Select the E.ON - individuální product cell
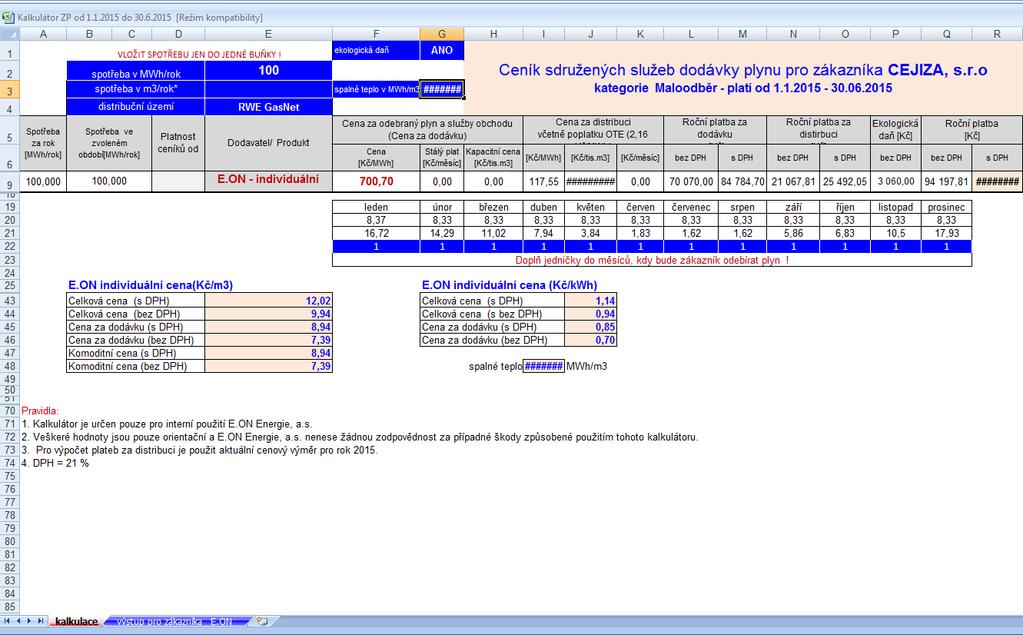Image resolution: width=1023 pixels, height=635 pixels. point(268,179)
